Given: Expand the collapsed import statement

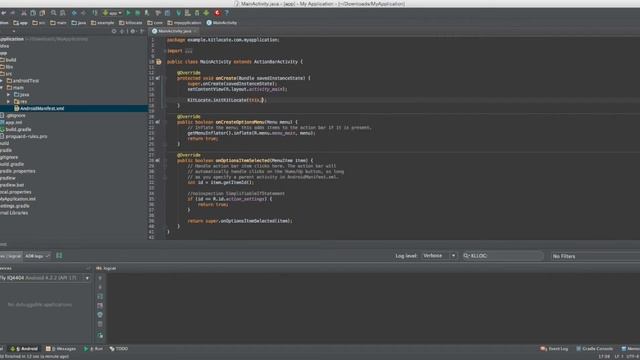Looking at the screenshot, I should click(x=165, y=51).
